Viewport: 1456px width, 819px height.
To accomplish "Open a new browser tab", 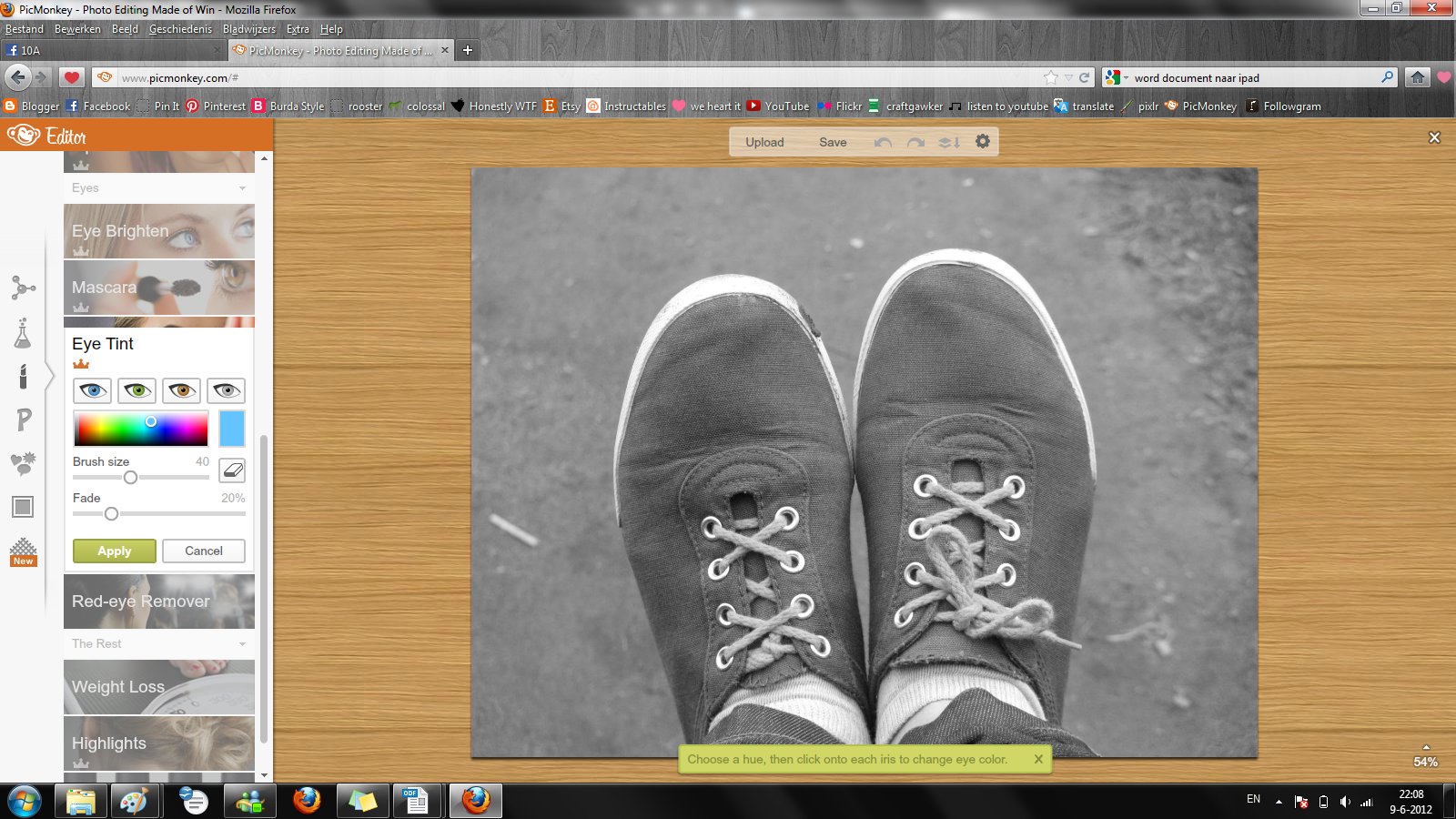I will tap(468, 50).
